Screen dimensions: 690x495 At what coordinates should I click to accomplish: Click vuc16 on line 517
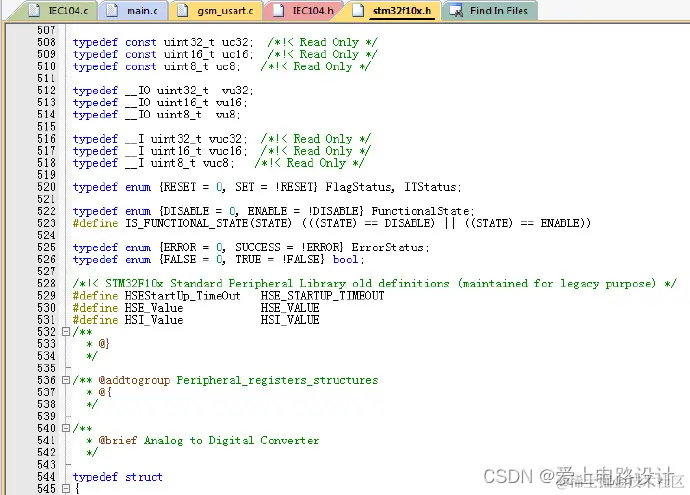[x=225, y=151]
